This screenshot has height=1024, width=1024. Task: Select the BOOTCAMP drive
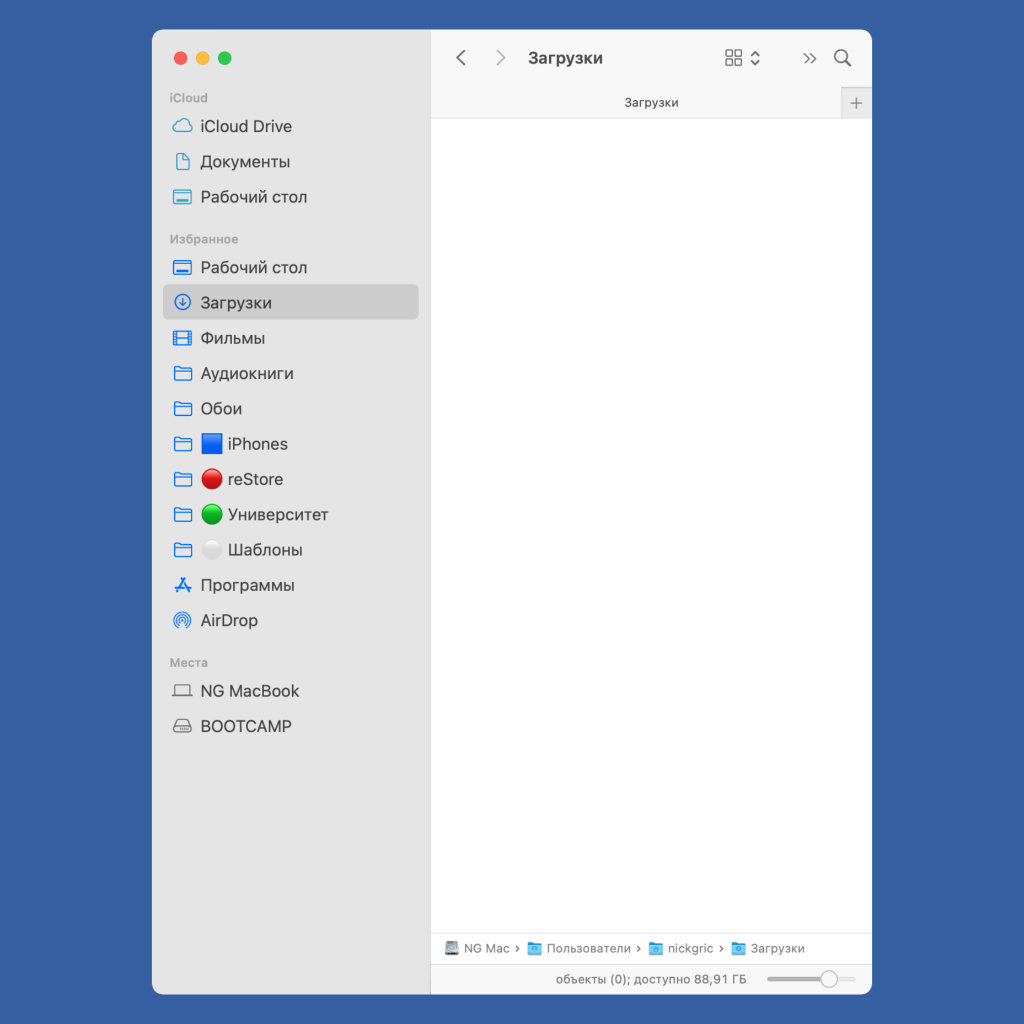click(290, 726)
